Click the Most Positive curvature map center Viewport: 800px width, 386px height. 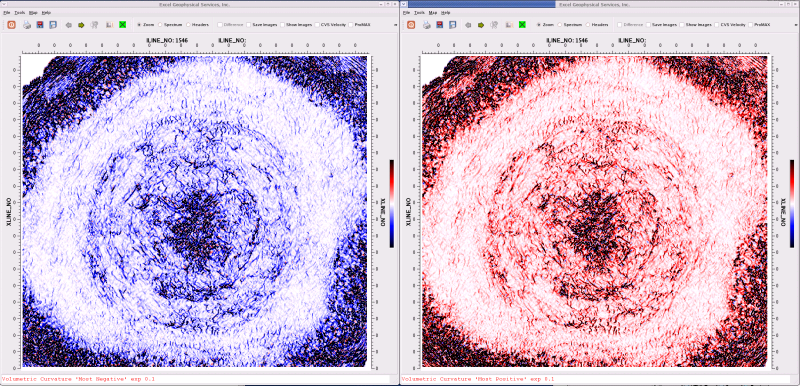click(594, 211)
